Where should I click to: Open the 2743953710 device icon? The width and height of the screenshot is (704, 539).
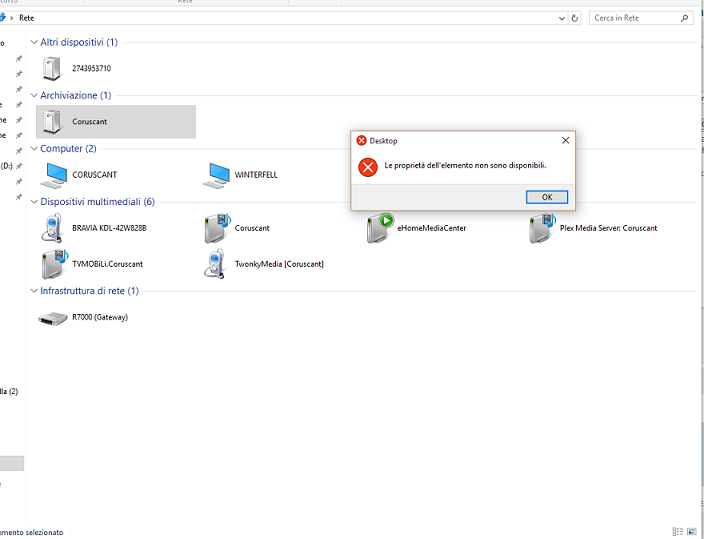pyautogui.click(x=52, y=69)
